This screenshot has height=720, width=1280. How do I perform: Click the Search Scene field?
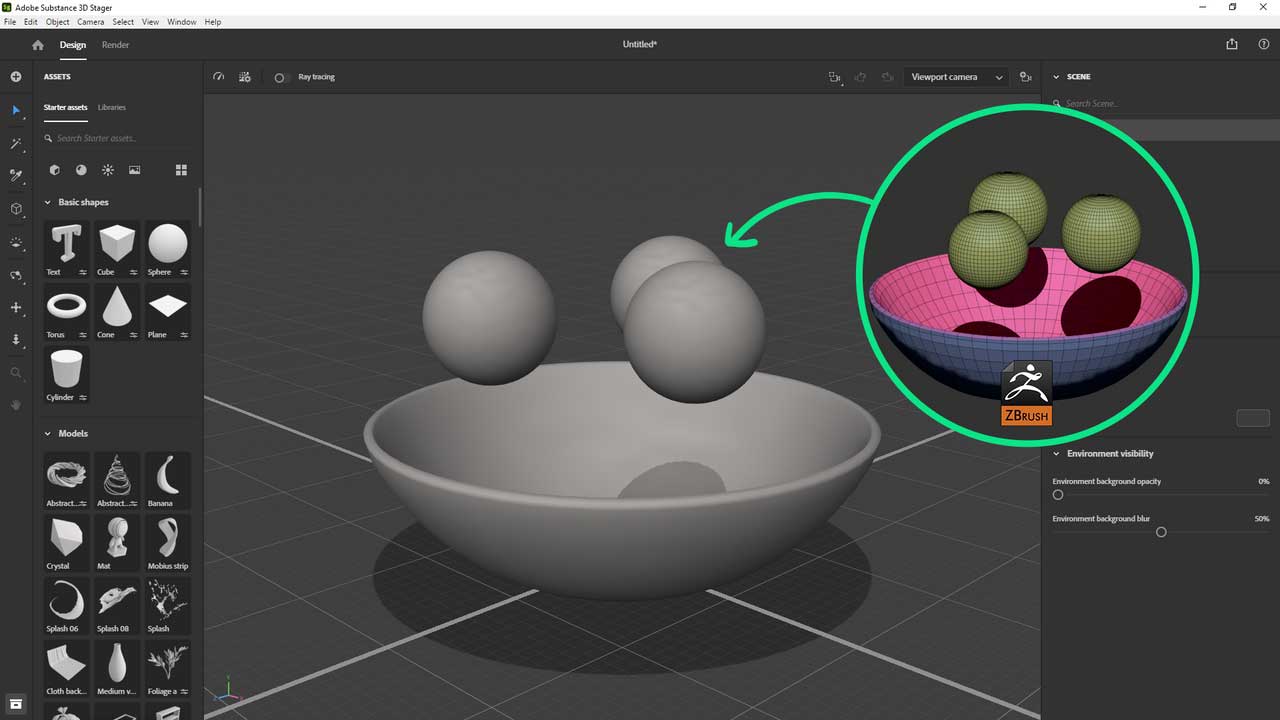pyautogui.click(x=1160, y=104)
